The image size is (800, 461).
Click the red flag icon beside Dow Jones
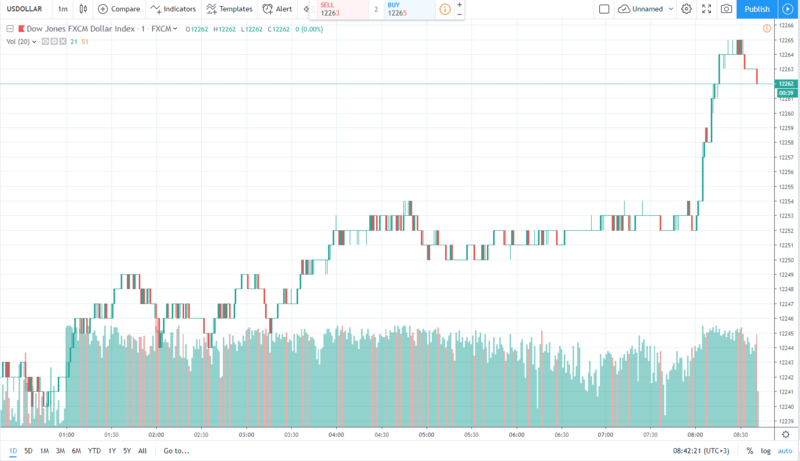[21, 29]
